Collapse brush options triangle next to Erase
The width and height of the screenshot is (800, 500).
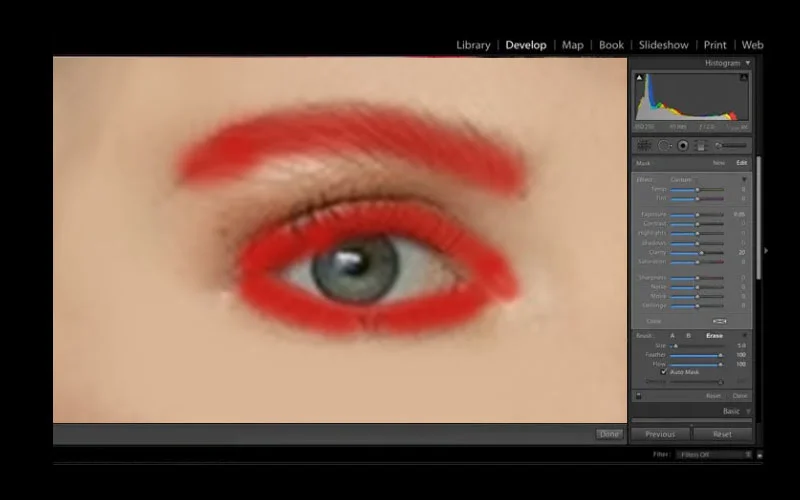[744, 336]
